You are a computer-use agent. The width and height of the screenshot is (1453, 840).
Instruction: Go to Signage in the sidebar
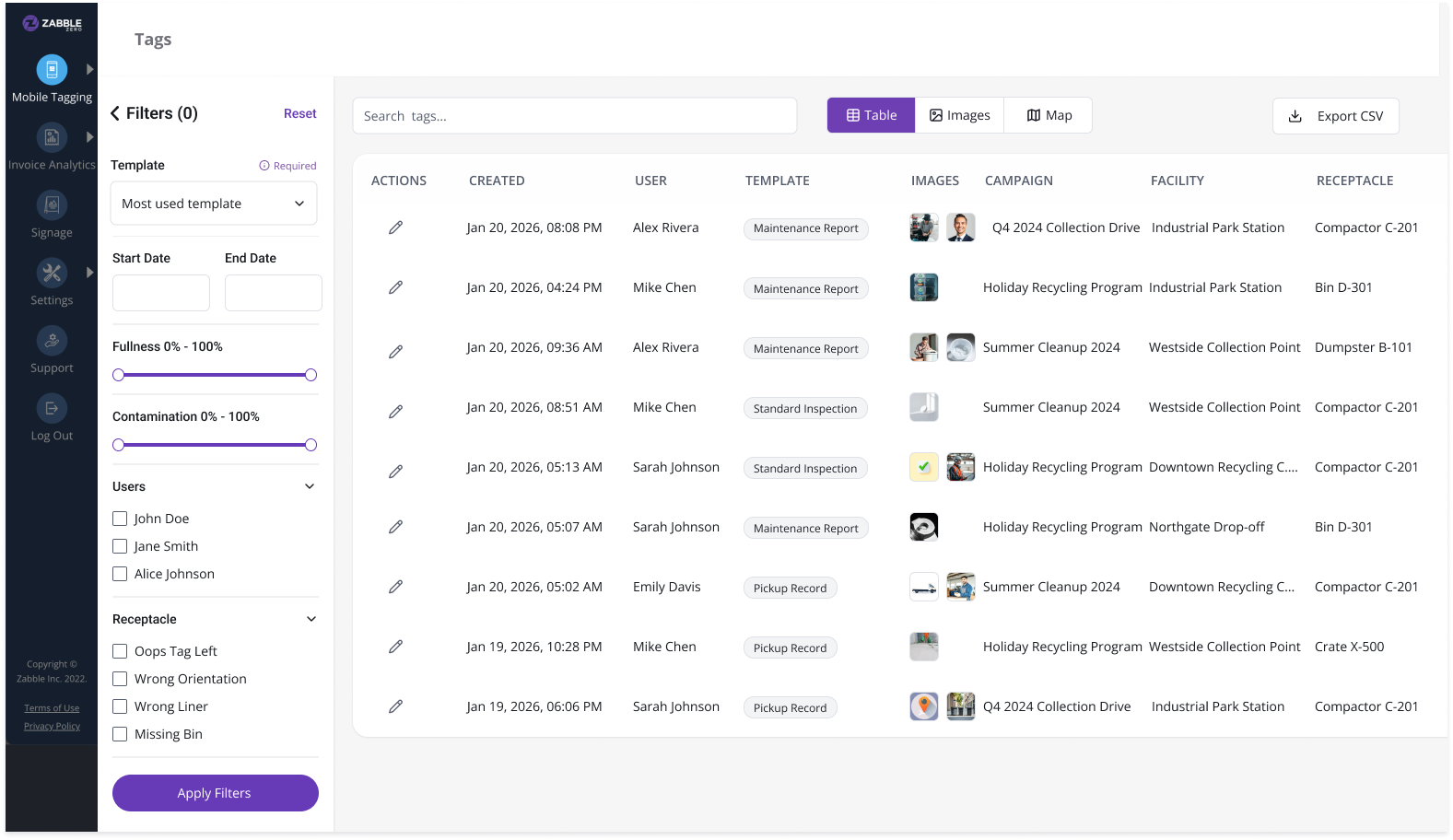[x=52, y=205]
